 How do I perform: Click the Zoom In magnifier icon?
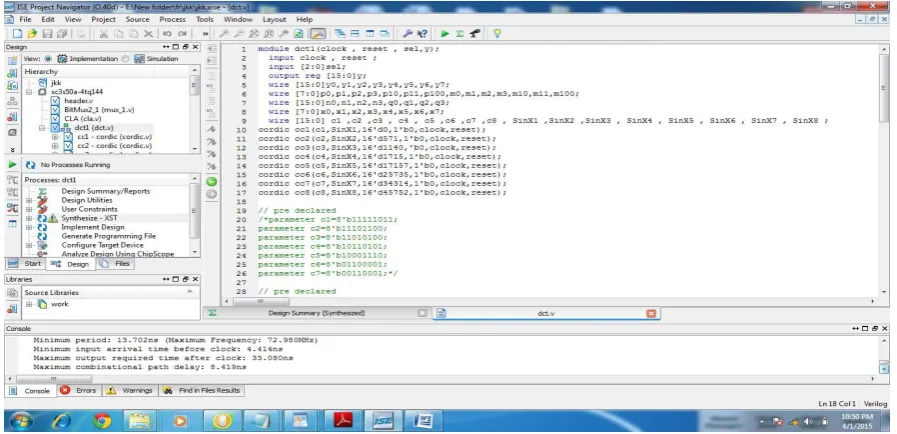pyautogui.click(x=224, y=34)
